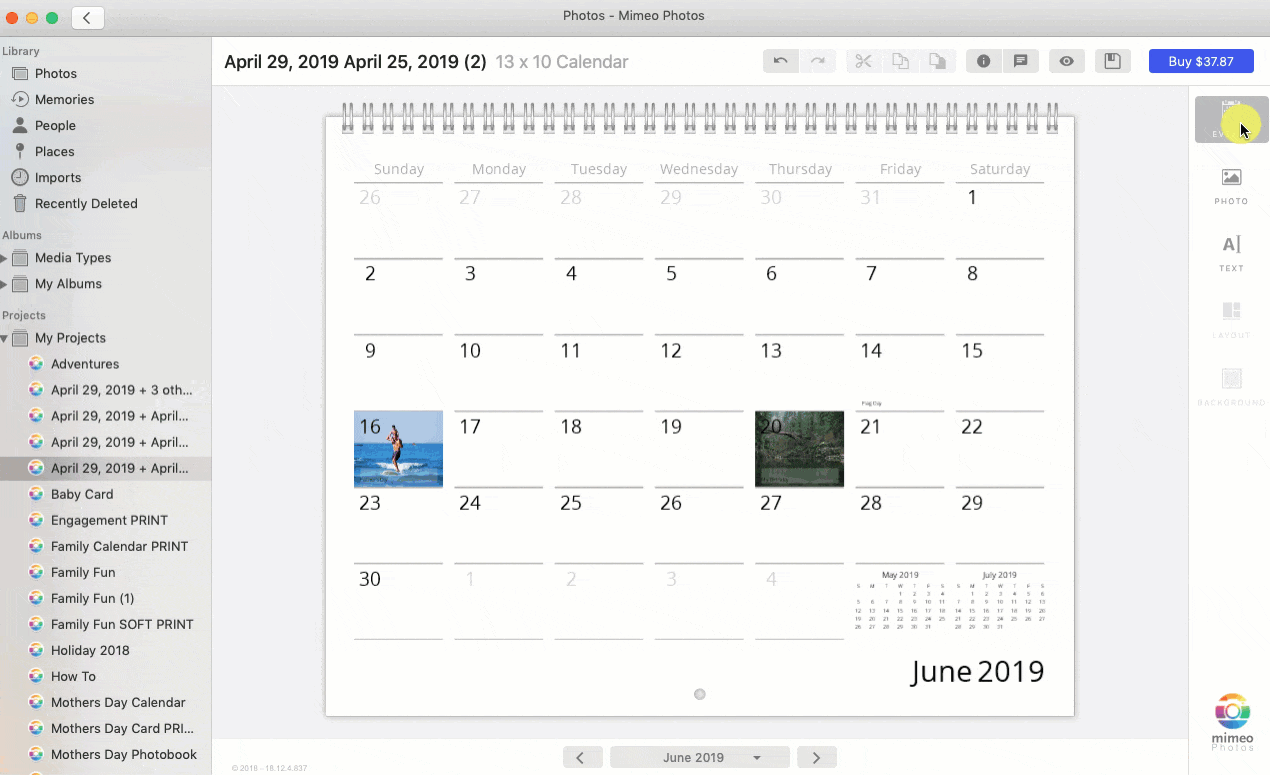Click the page position indicator dot

coord(699,694)
